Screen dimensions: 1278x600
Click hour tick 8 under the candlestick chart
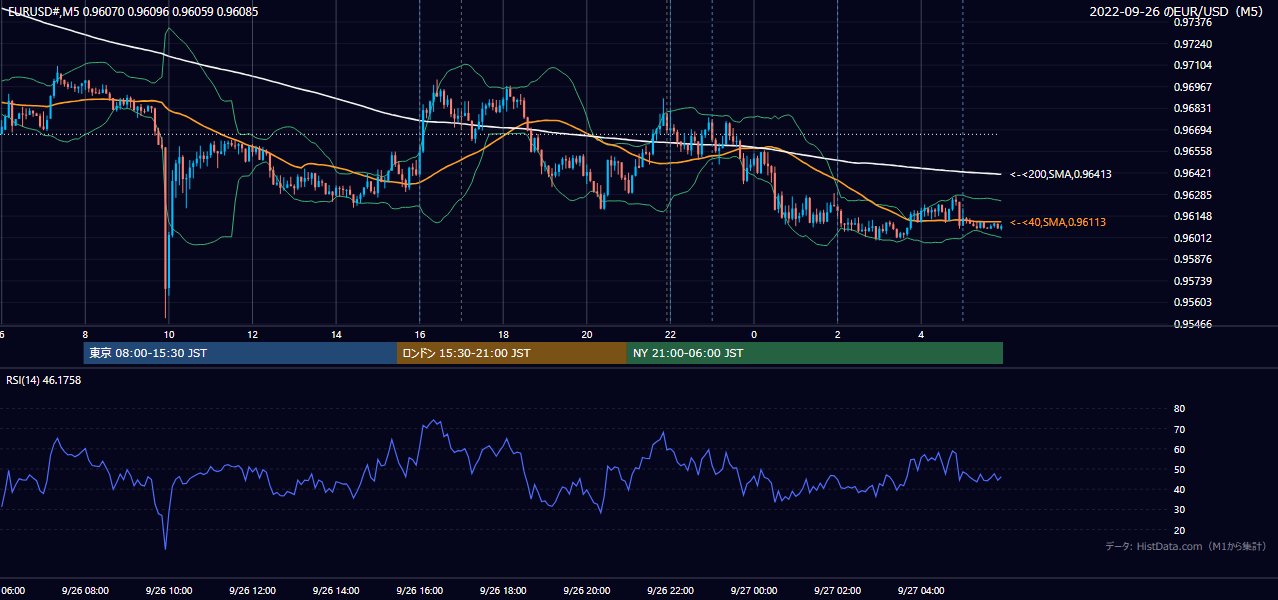click(x=85, y=334)
